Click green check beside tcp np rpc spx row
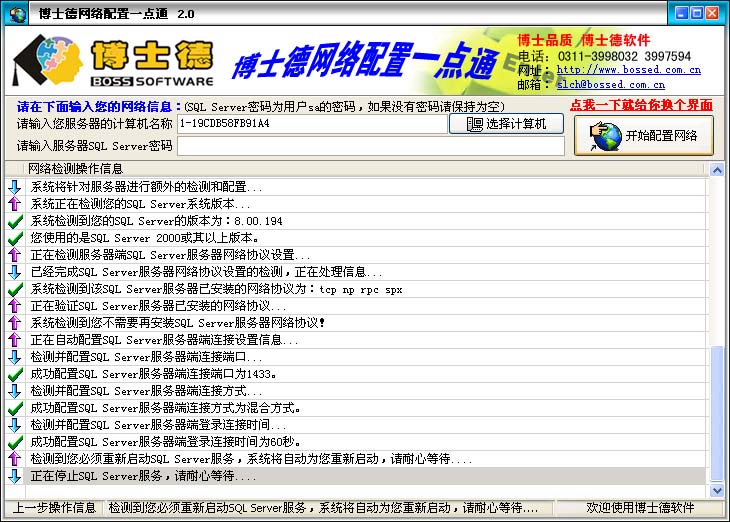This screenshot has width=730, height=522. pyautogui.click(x=15, y=289)
